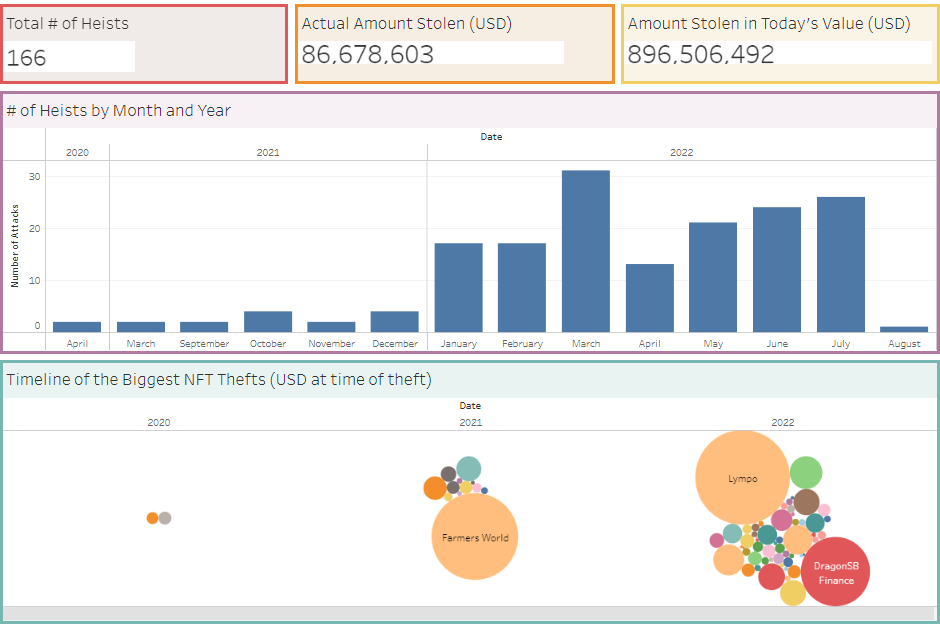Screen dimensions: 940x624
Task: Click the Total # of Heists value 166
Action: [x=27, y=58]
